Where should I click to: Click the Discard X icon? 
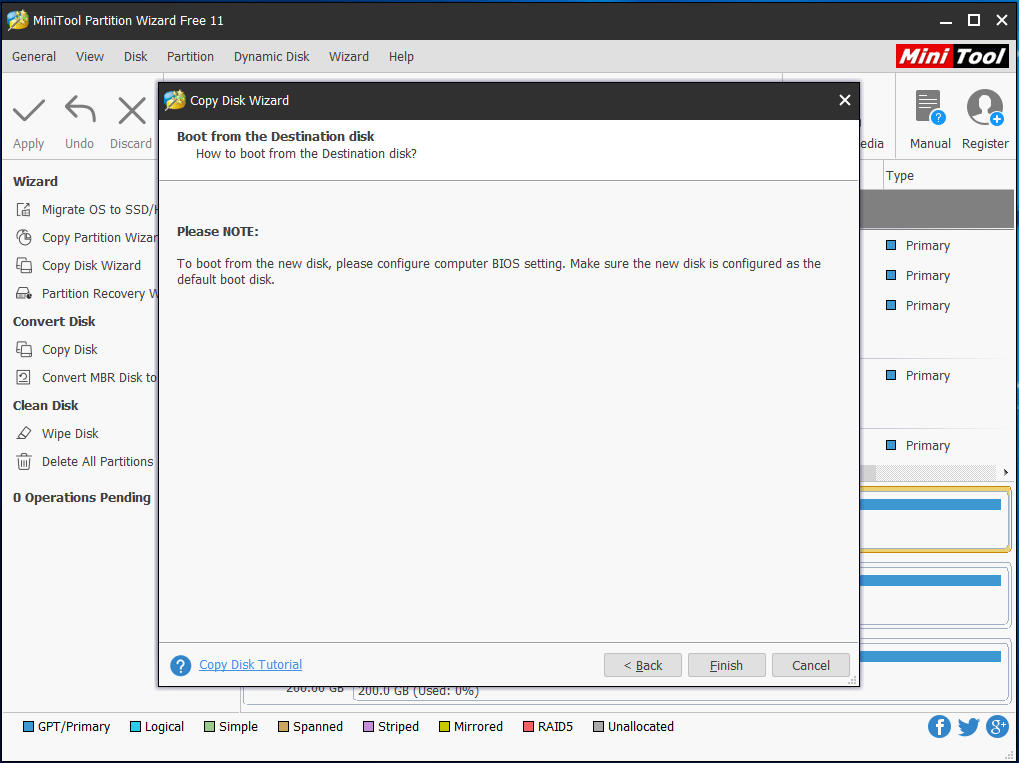[132, 110]
